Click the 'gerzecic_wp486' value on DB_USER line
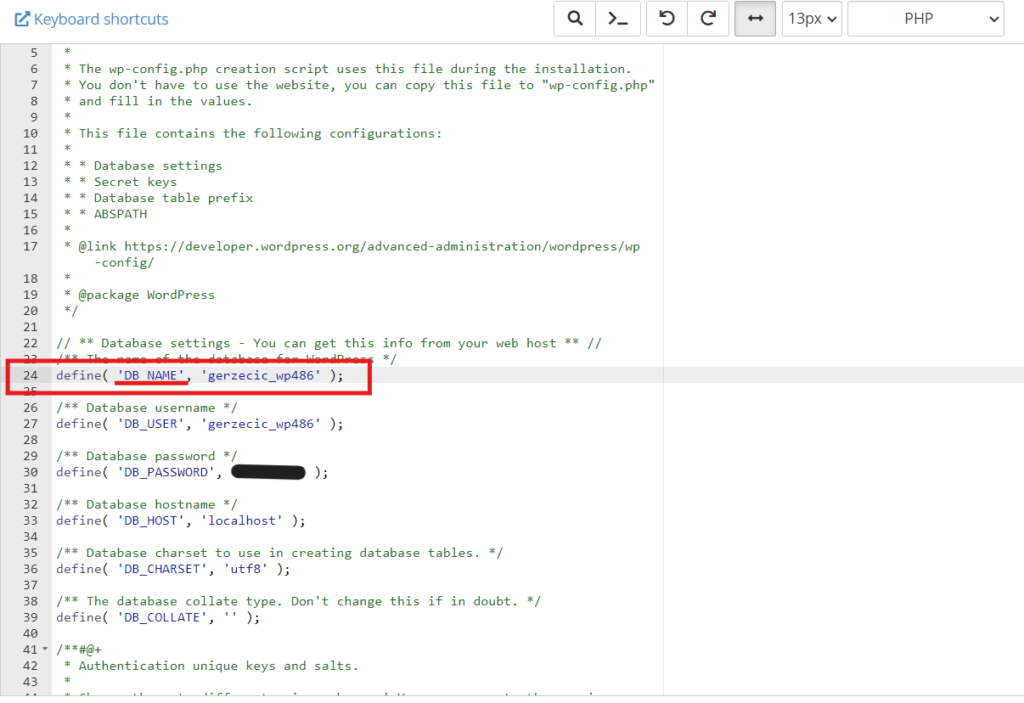Viewport: 1024px width, 703px height. [x=261, y=423]
